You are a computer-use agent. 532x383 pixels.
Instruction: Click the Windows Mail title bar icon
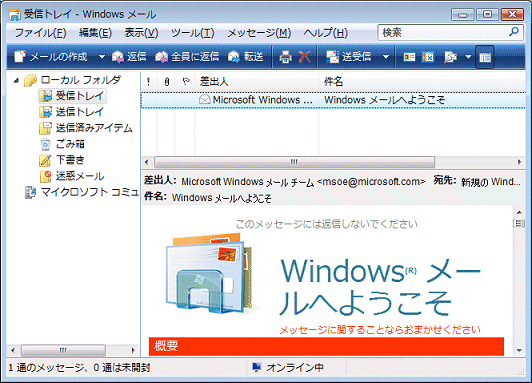click(15, 15)
